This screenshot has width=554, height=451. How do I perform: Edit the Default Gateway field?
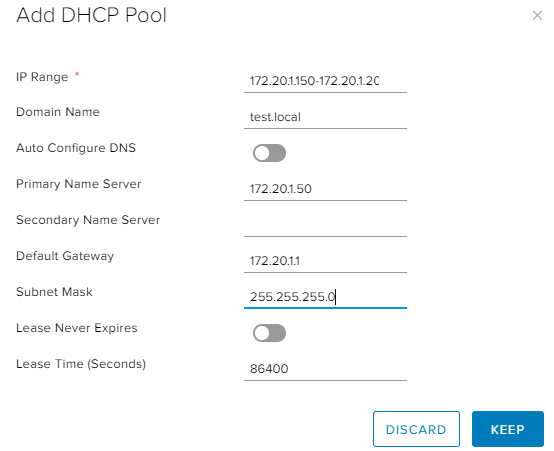(325, 261)
